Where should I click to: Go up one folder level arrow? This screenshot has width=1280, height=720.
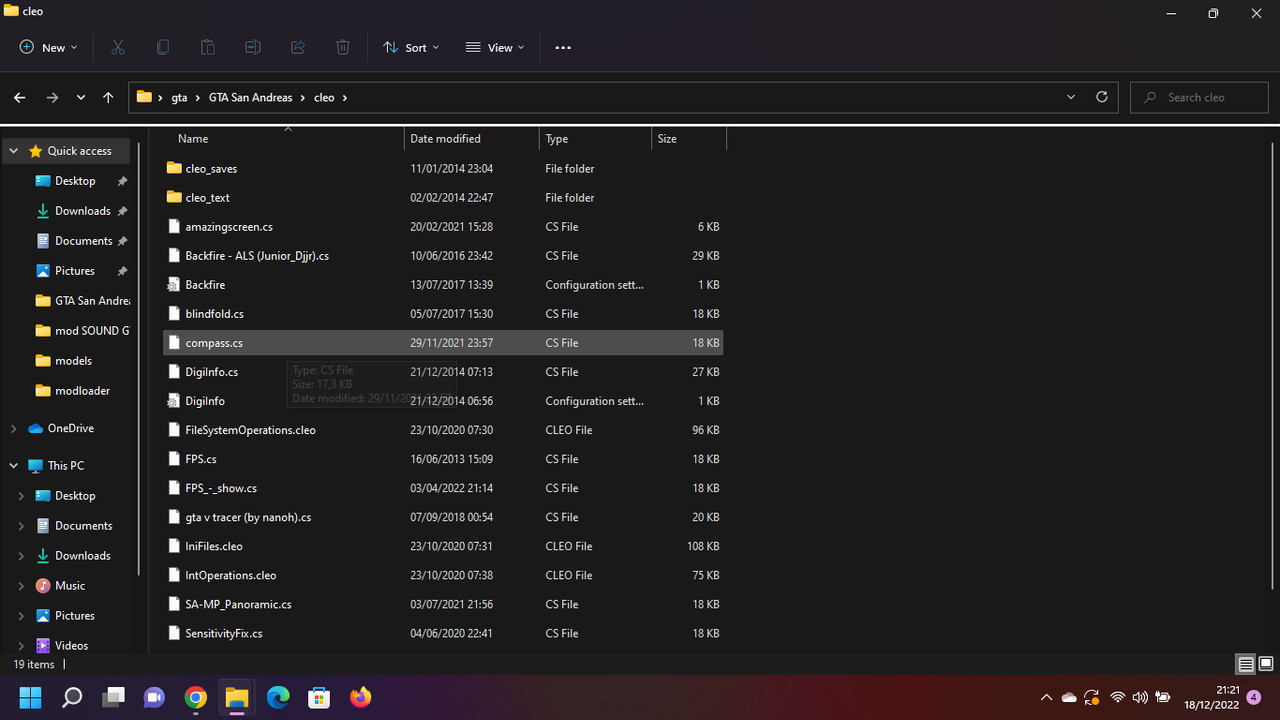[108, 97]
